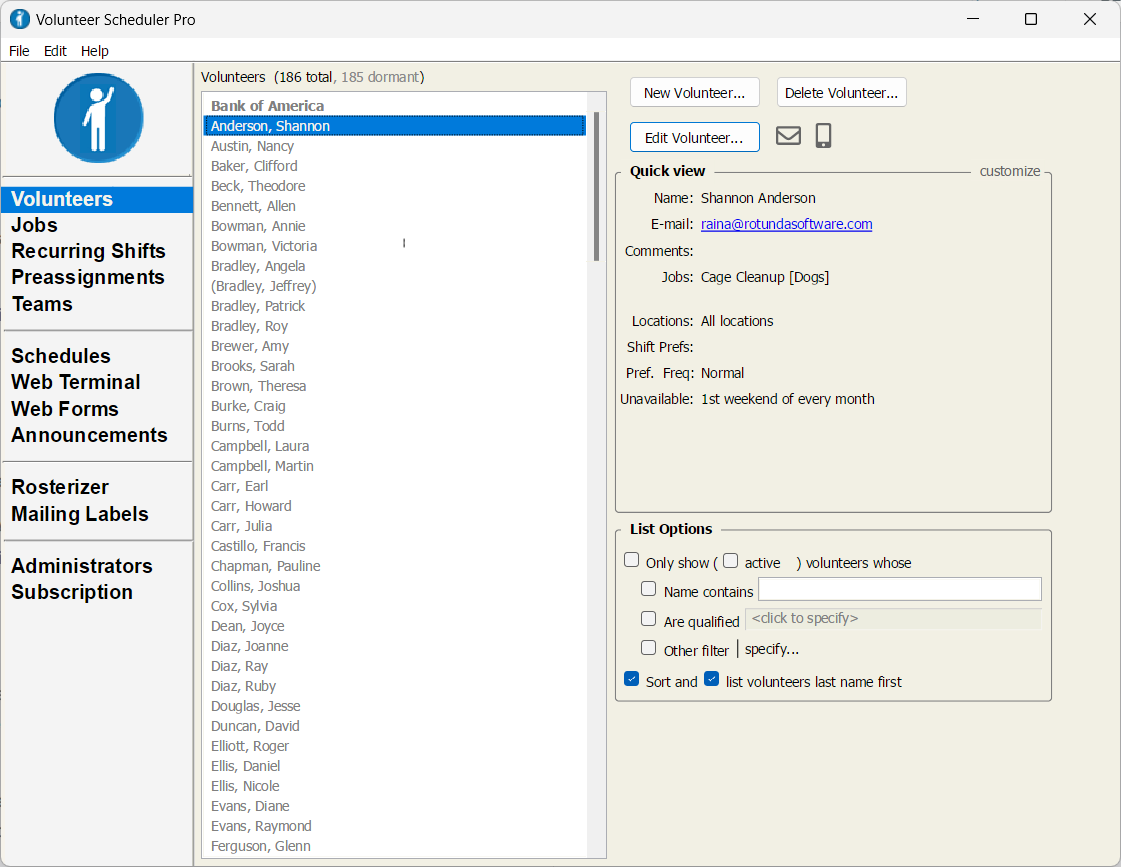The width and height of the screenshot is (1121, 867).
Task: Uncheck list volunteers last name first
Action: [x=711, y=678]
